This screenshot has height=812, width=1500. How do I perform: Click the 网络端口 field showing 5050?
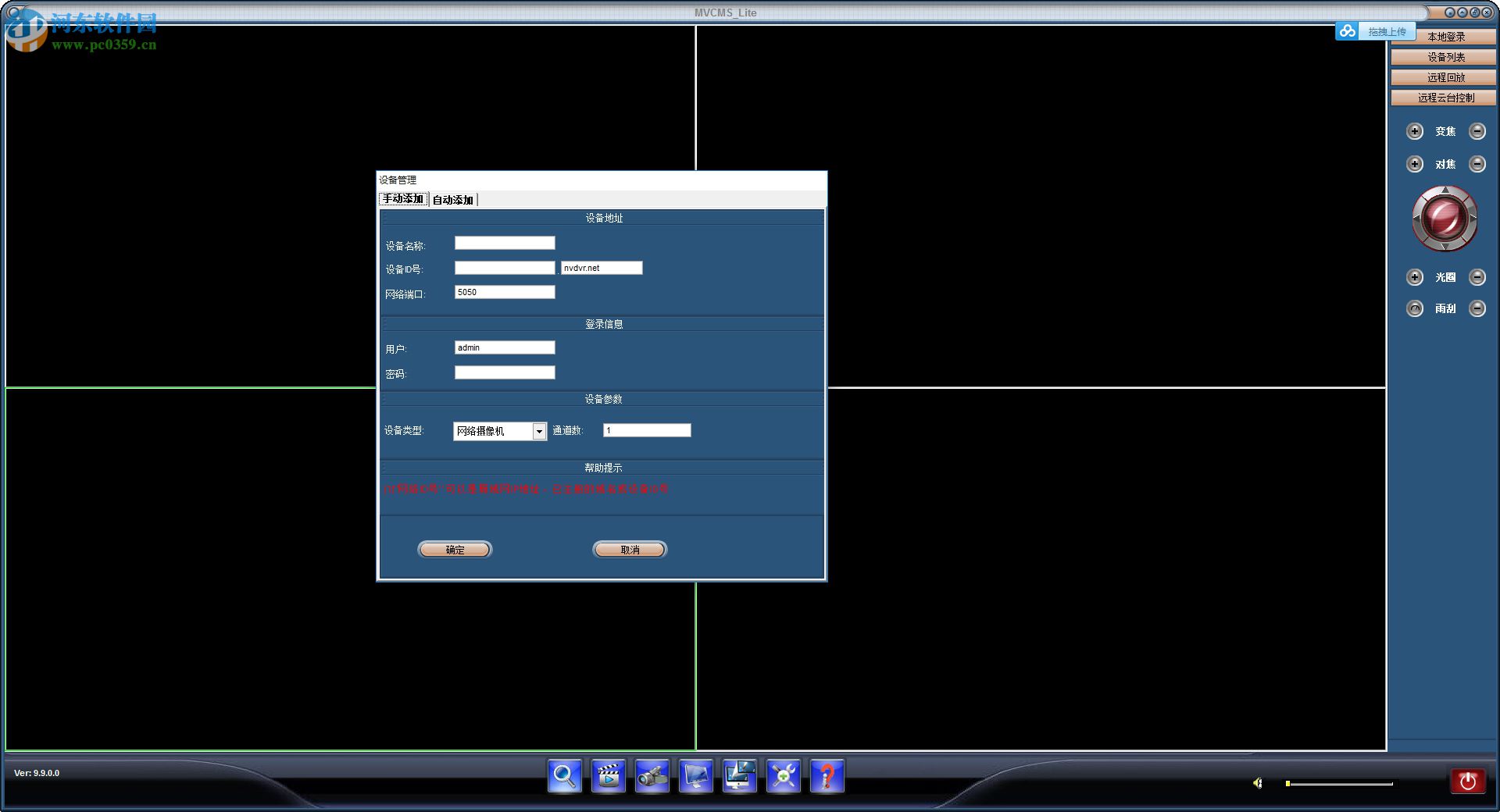pyautogui.click(x=505, y=292)
